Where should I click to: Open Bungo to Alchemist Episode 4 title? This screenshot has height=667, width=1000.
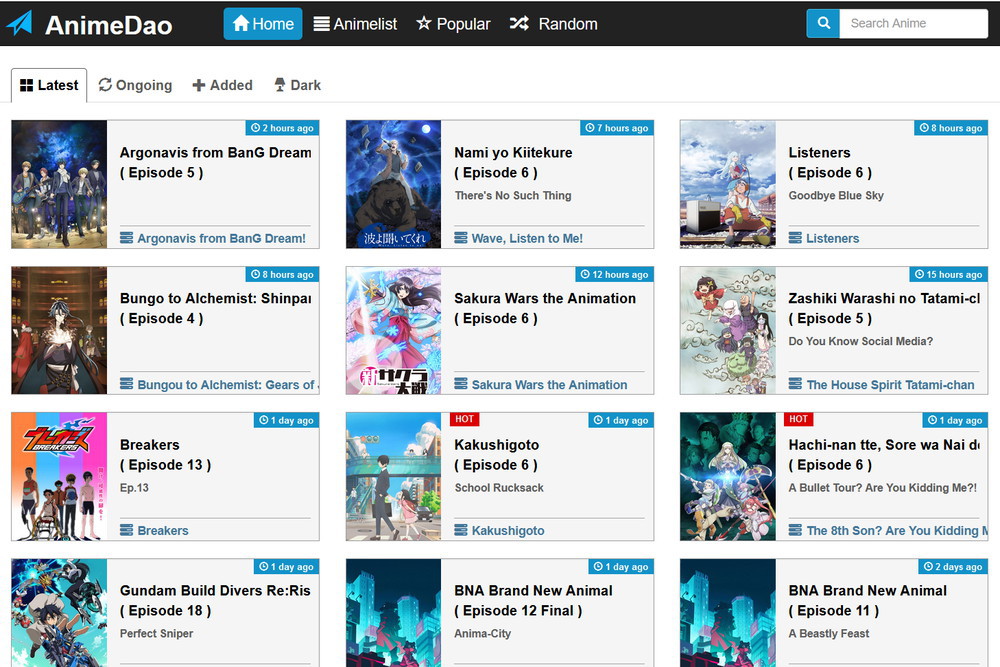click(216, 309)
